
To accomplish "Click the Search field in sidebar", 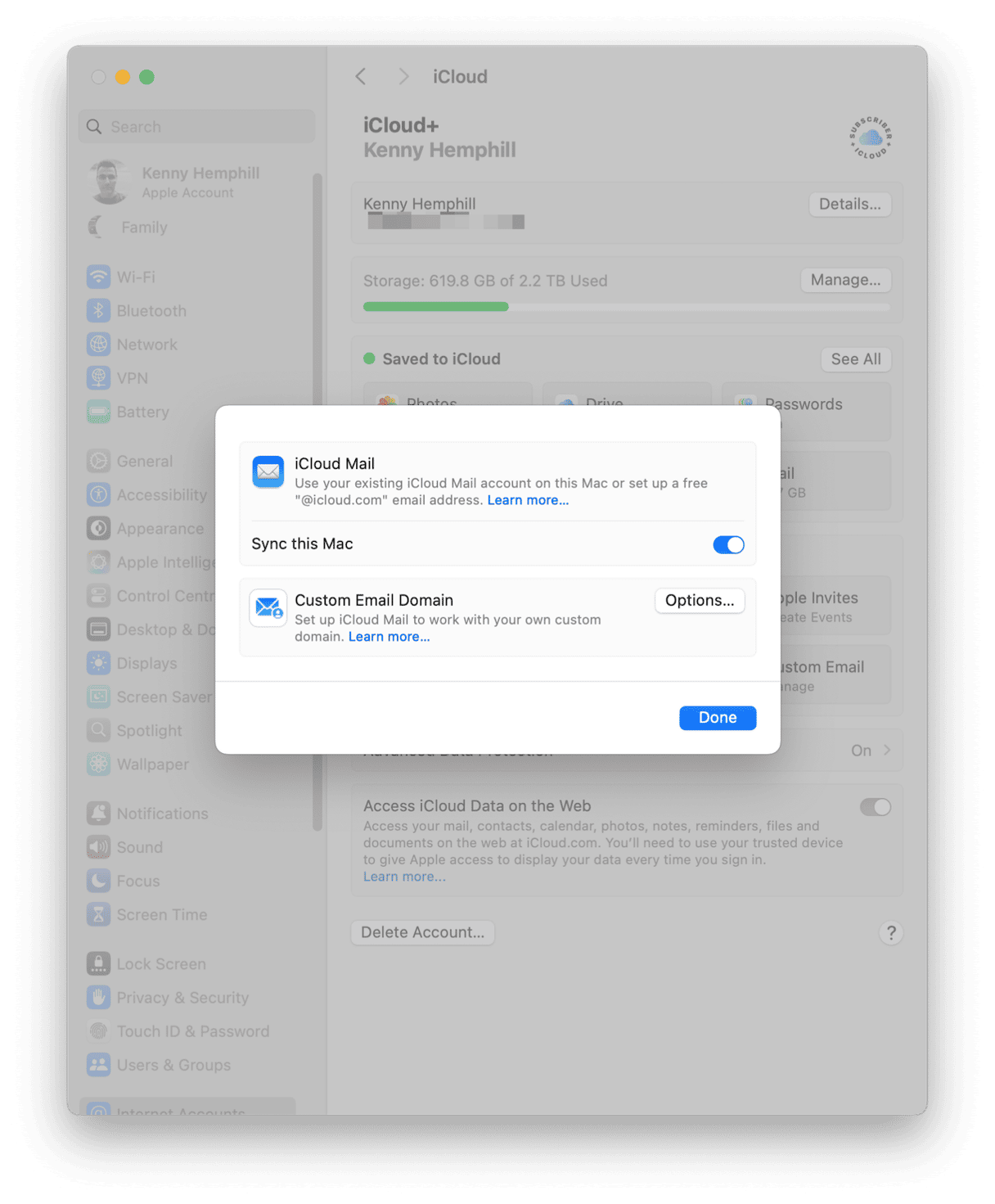I will [196, 127].
